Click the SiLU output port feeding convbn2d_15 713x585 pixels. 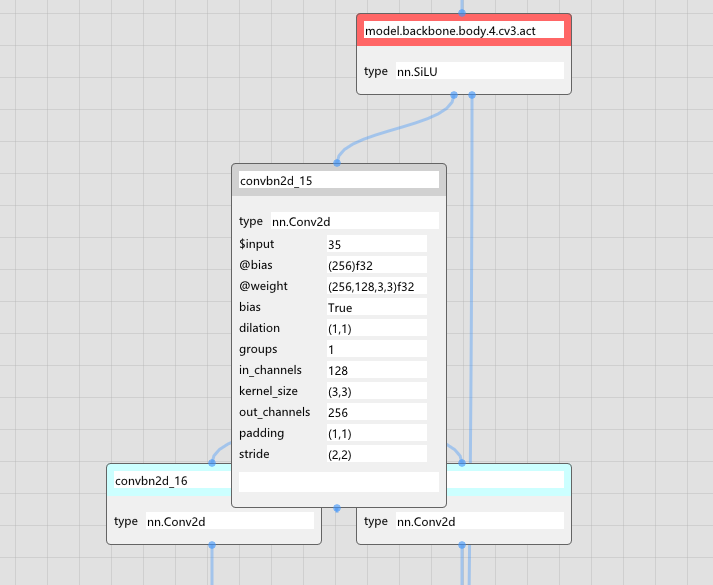pos(454,95)
